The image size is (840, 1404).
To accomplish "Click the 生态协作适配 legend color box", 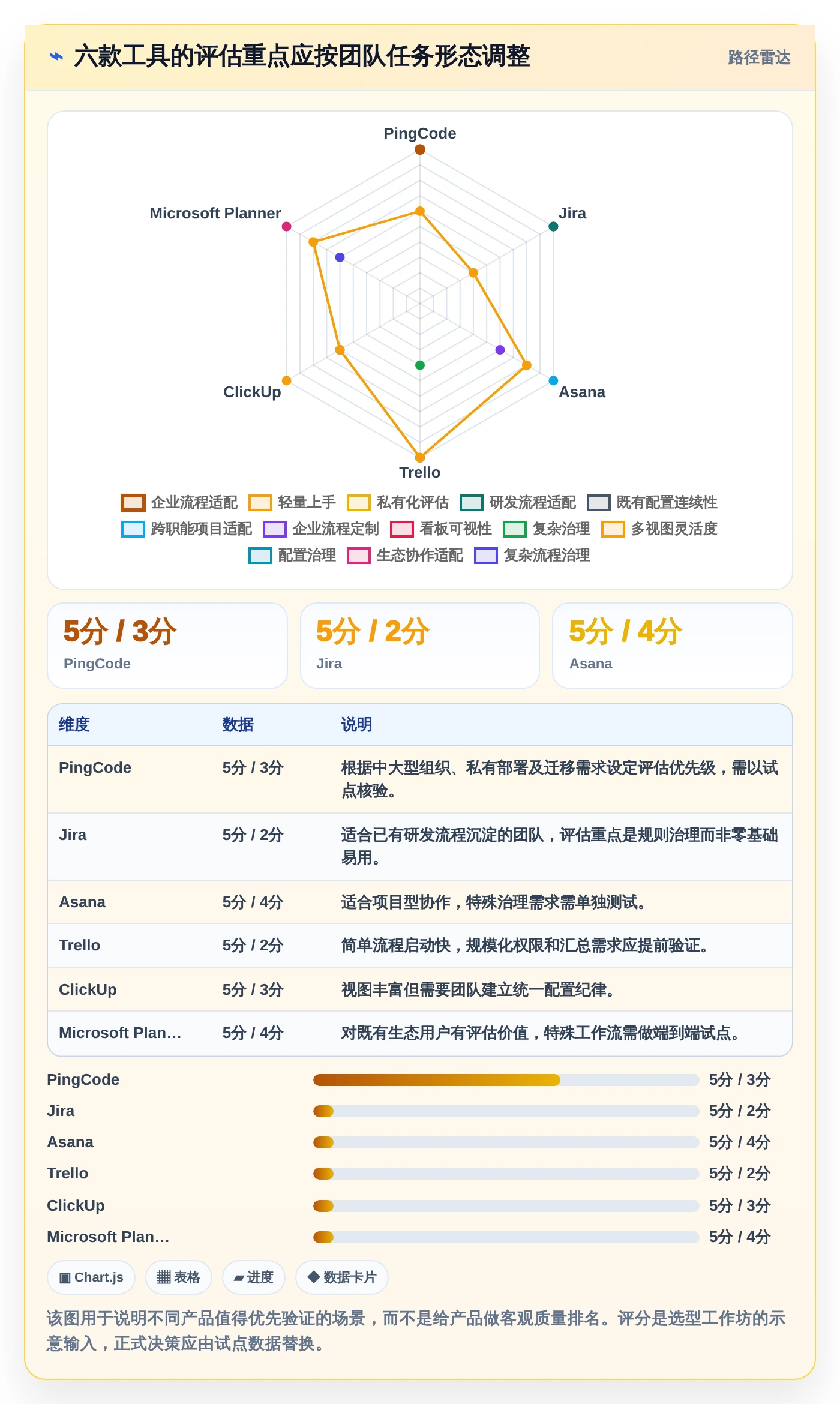I will [359, 555].
